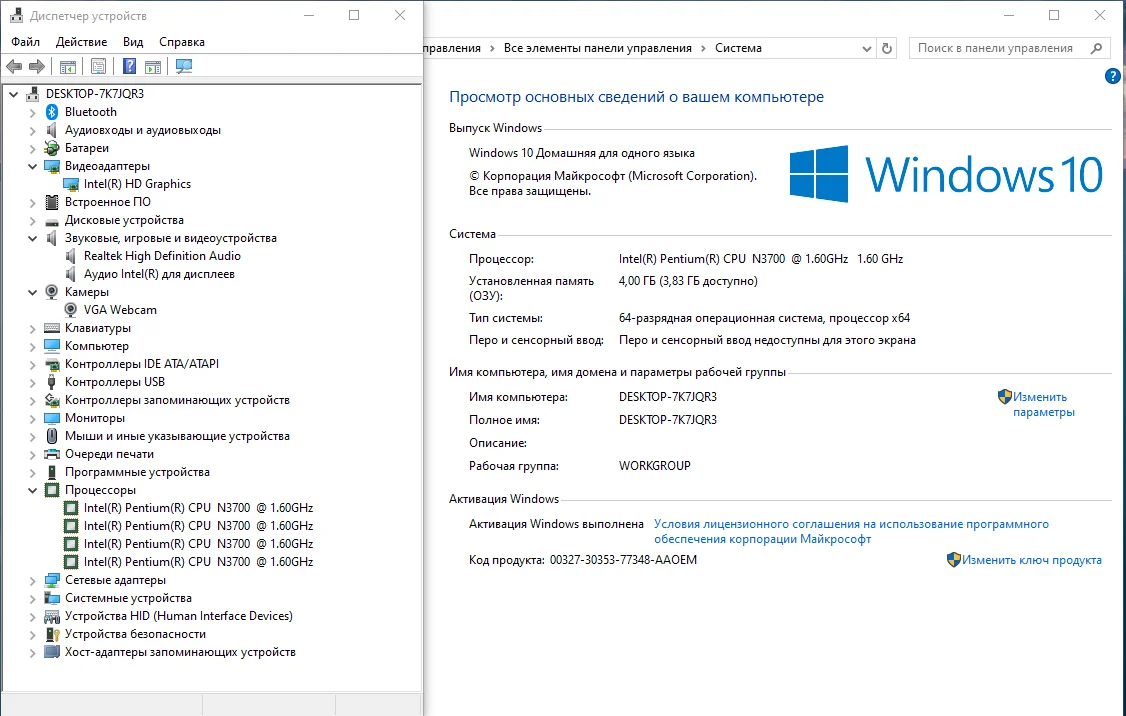Open the Действие menu
This screenshot has width=1126, height=716.
81,42
